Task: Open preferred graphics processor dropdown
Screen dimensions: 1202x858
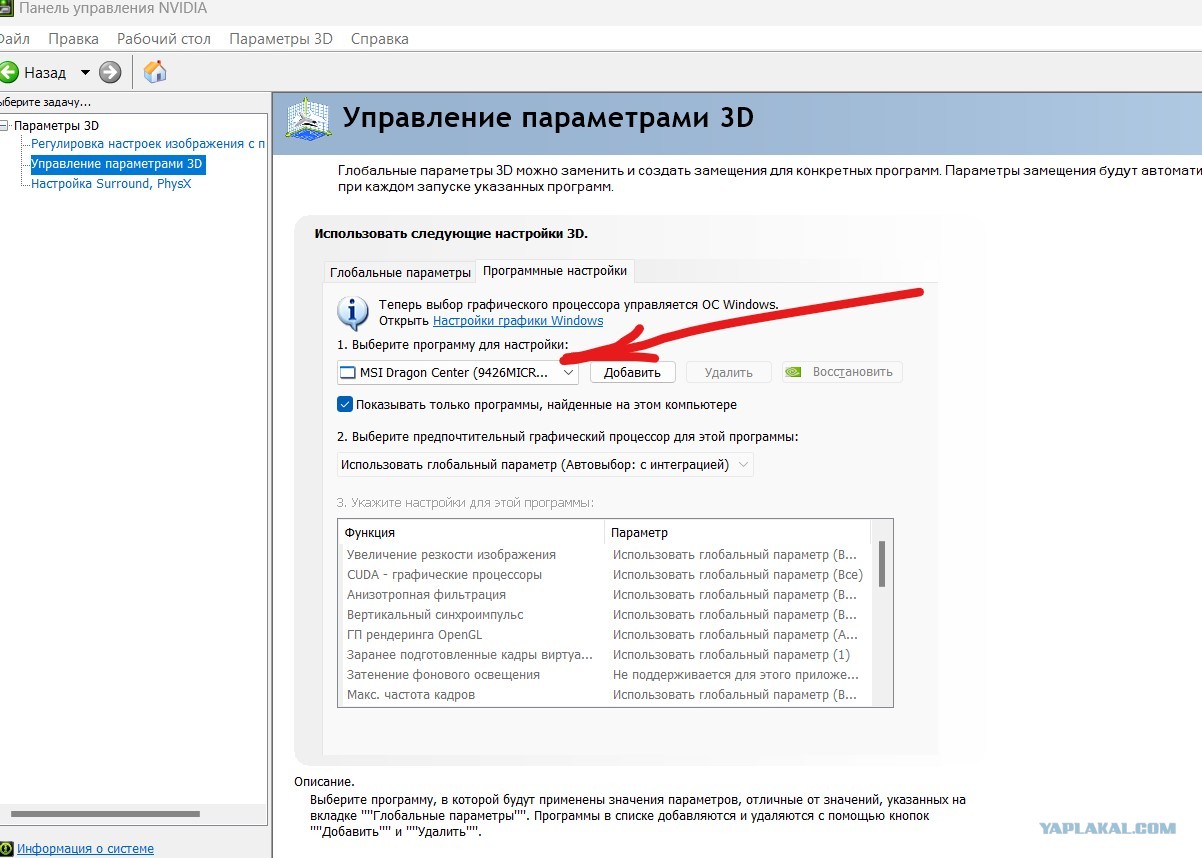Action: (x=545, y=465)
